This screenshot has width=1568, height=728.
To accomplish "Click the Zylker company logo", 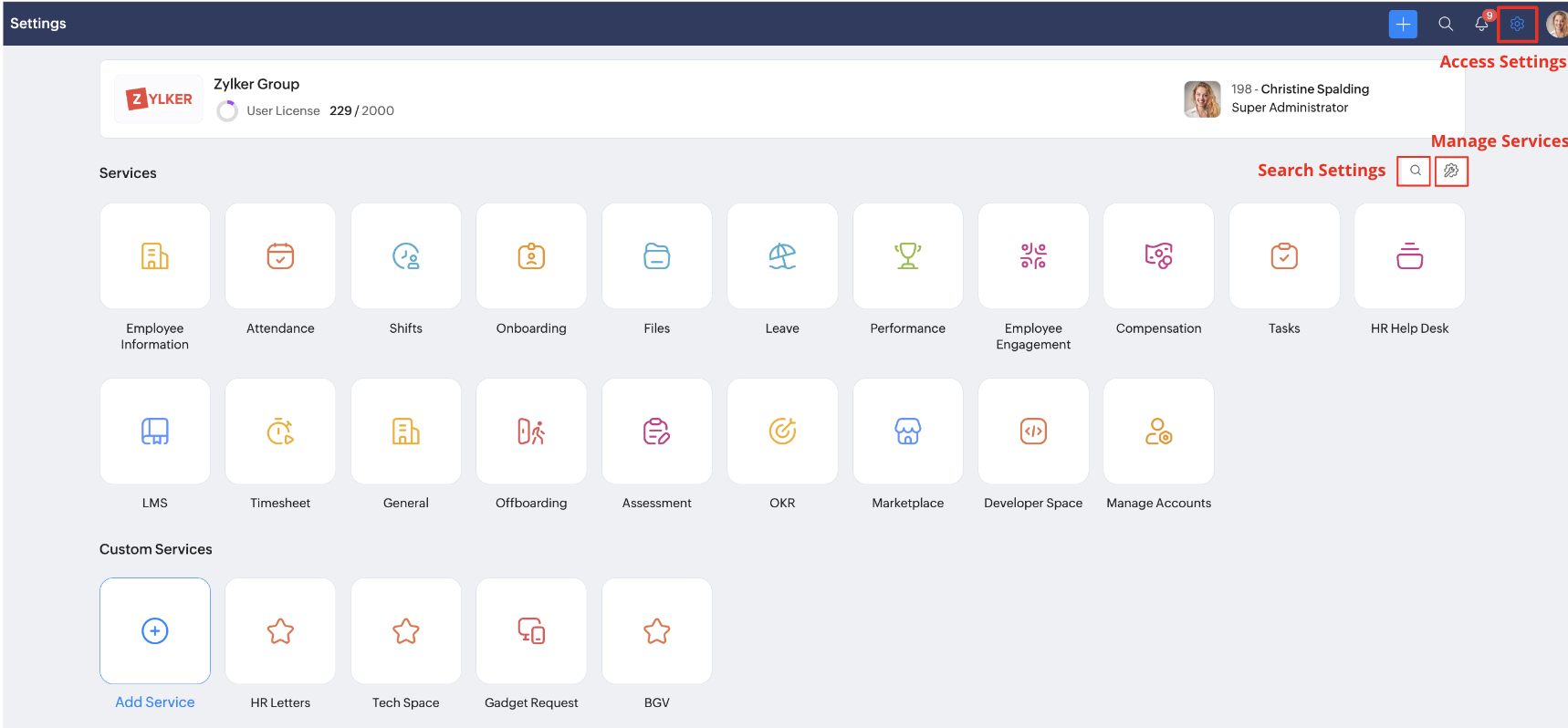I will pos(159,99).
